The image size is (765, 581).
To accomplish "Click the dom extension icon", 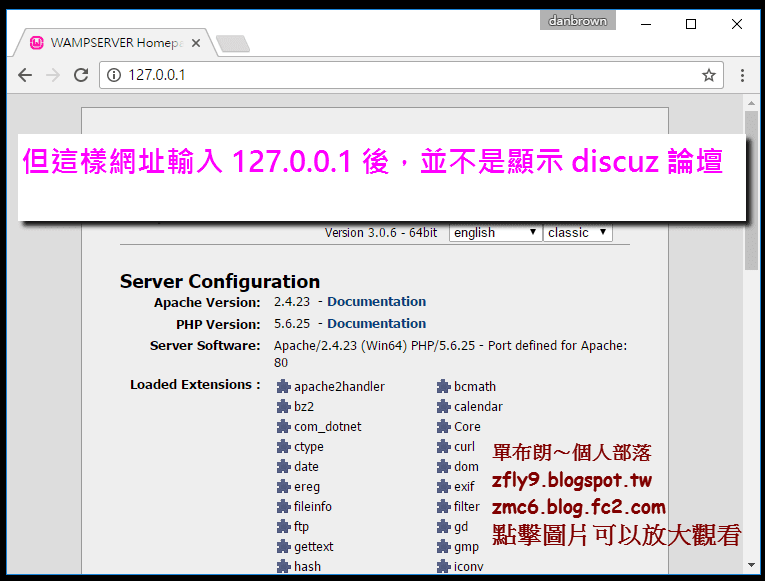I will coord(443,467).
